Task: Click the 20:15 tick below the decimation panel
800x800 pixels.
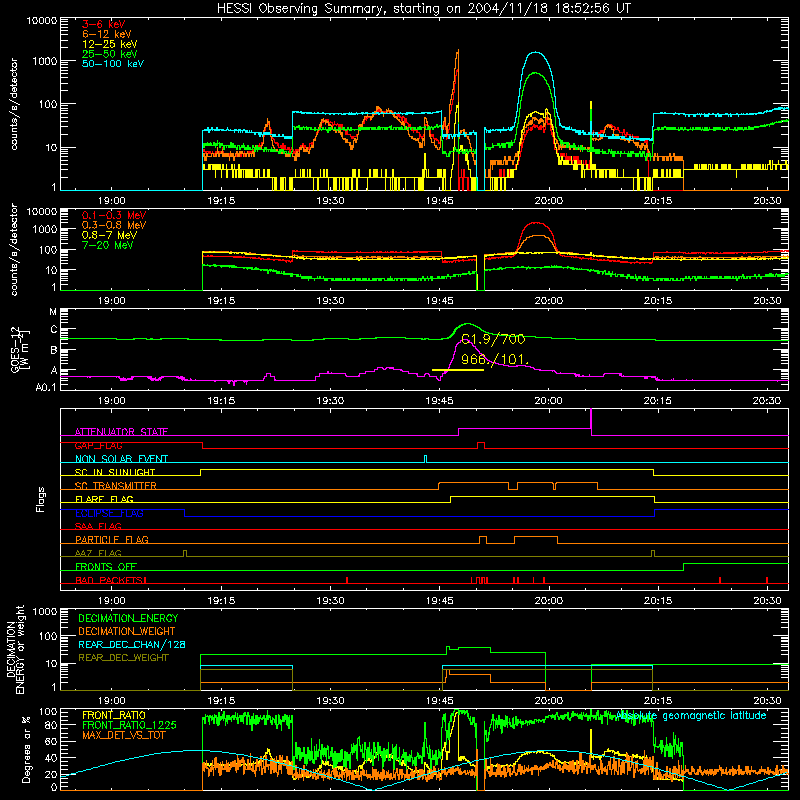Action: click(x=658, y=701)
